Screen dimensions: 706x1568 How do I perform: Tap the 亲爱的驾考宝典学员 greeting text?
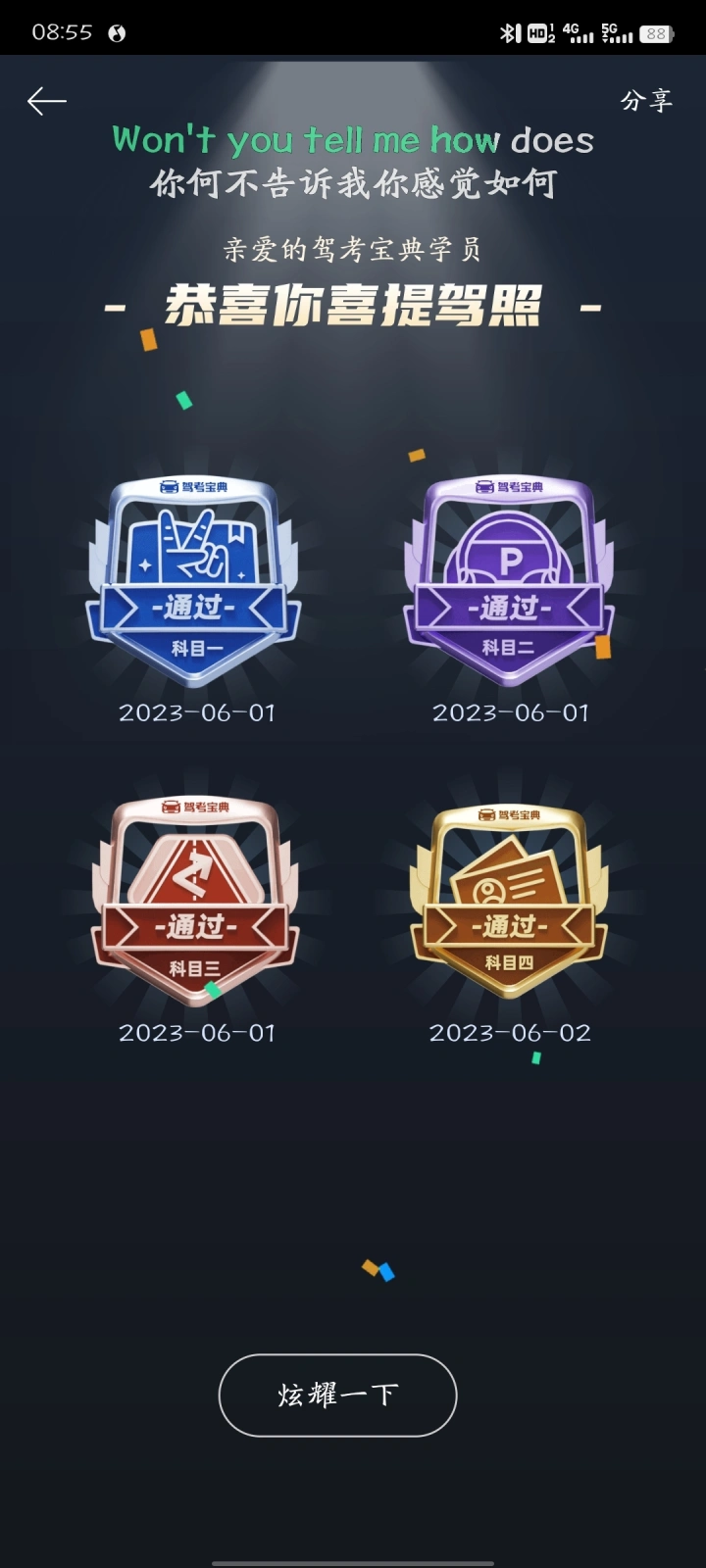pyautogui.click(x=353, y=249)
